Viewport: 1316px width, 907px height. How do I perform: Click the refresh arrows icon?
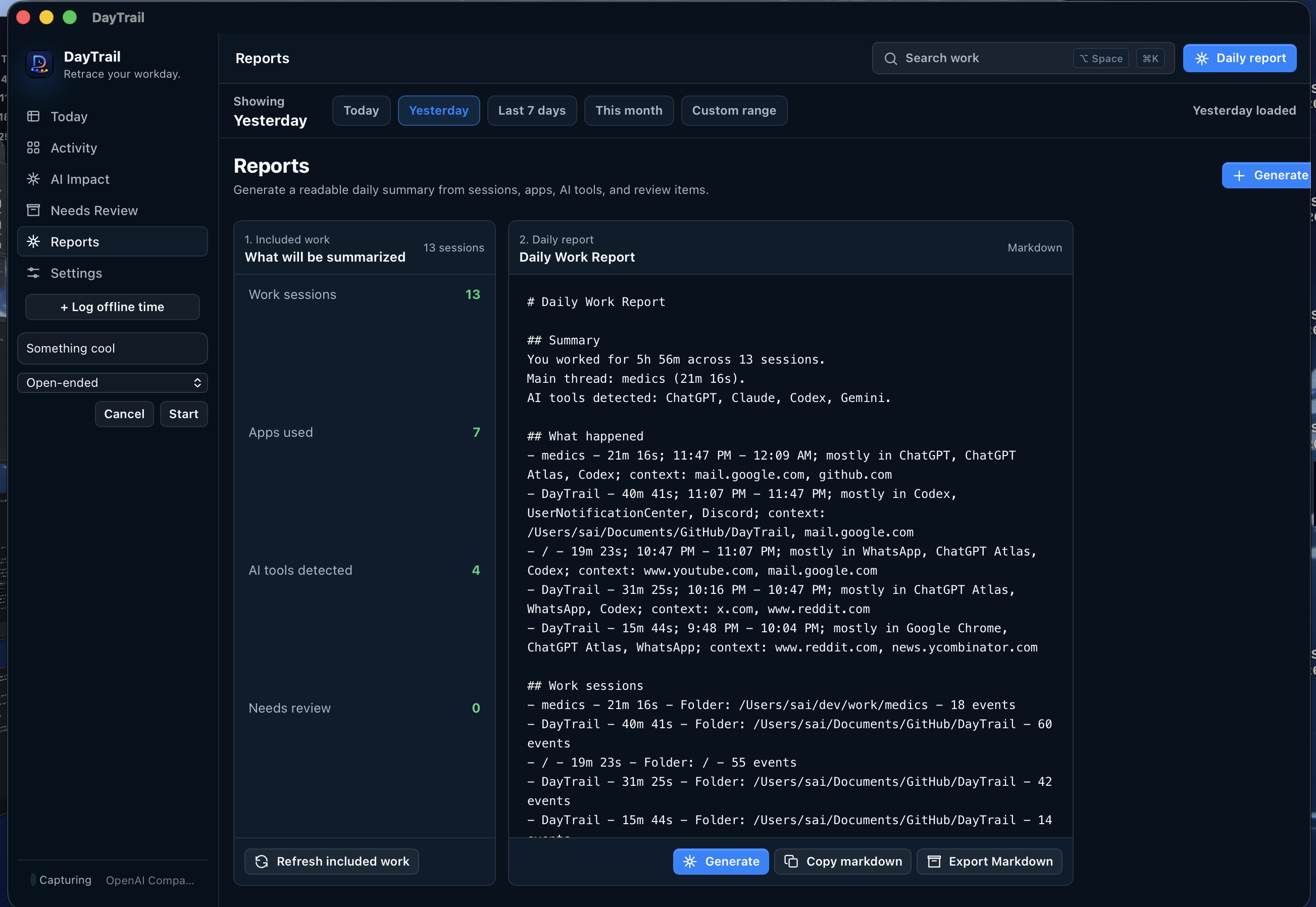262,861
